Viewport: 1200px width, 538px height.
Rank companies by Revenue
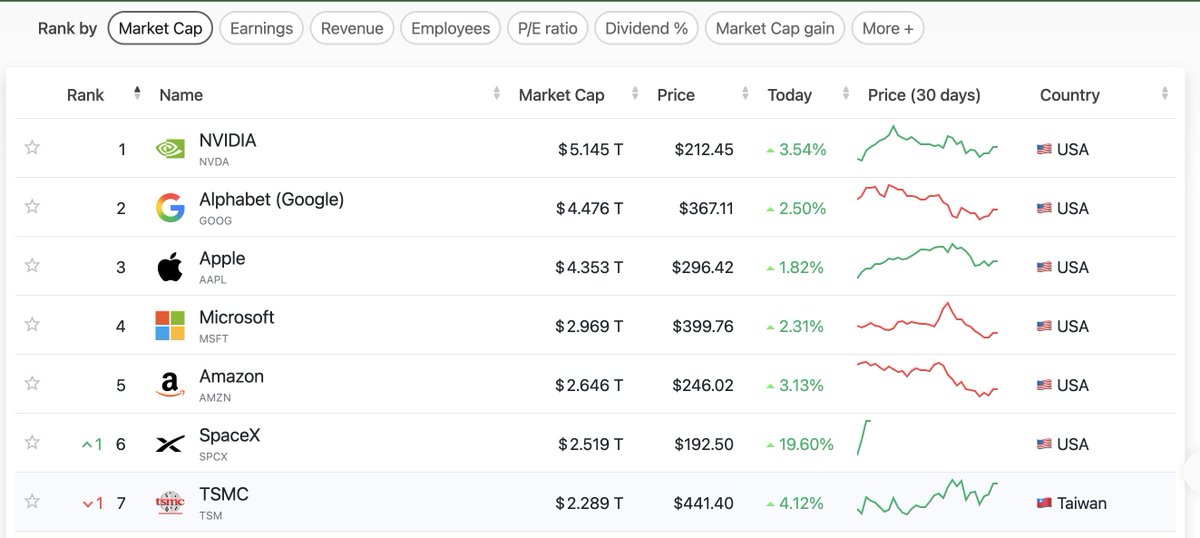pos(352,28)
